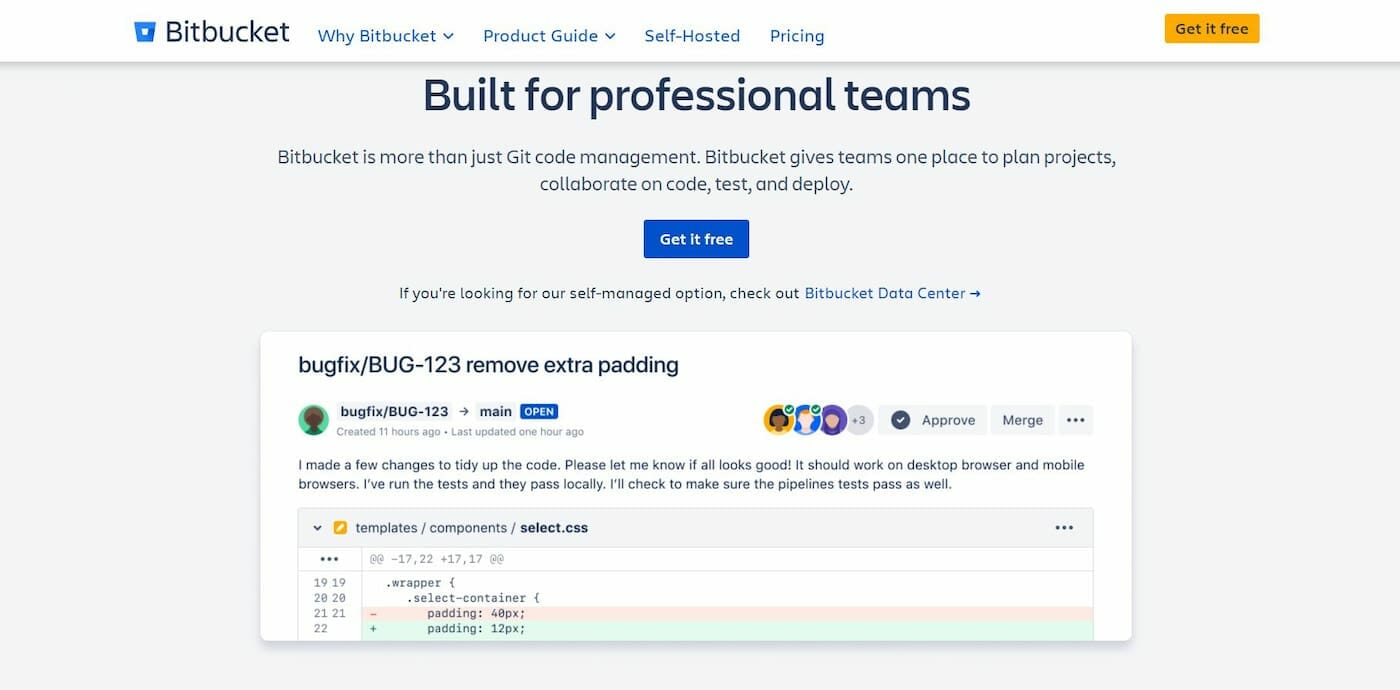Follow the Bitbucket Data Center link

click(x=892, y=293)
